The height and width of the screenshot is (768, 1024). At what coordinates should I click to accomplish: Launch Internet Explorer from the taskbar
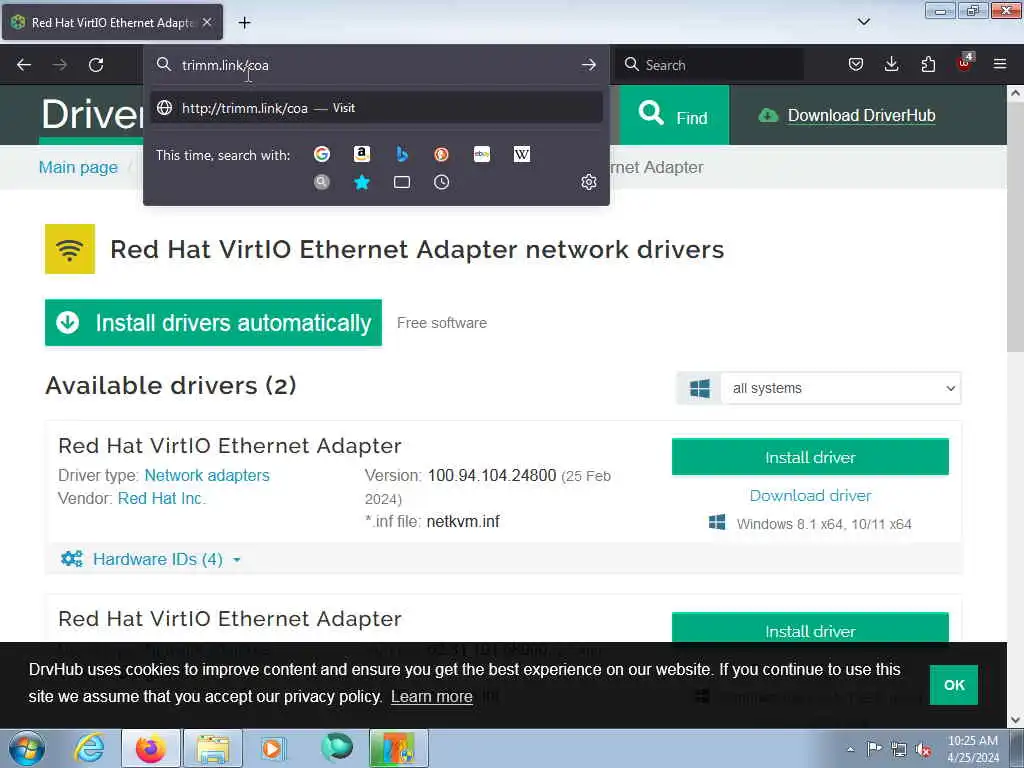click(x=89, y=748)
